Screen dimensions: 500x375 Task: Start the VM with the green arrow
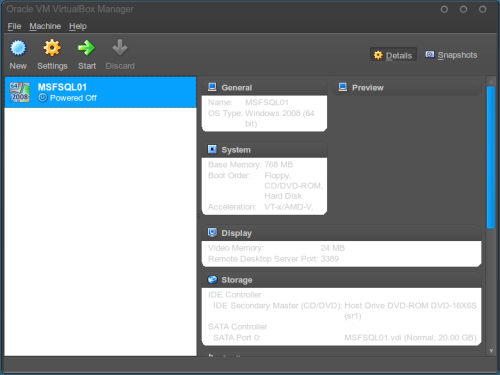click(x=86, y=48)
